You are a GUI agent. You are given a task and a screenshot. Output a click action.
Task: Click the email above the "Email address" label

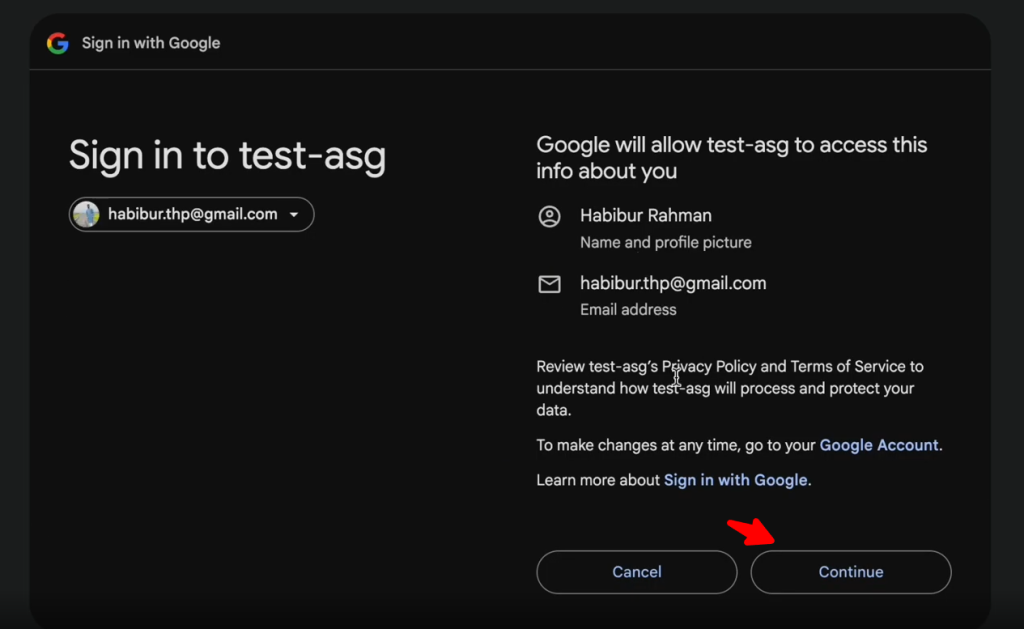[x=673, y=283]
